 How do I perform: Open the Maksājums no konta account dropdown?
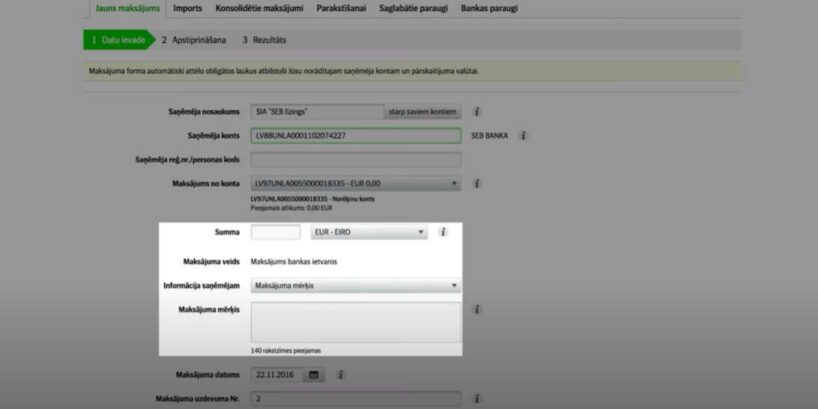(x=356, y=184)
